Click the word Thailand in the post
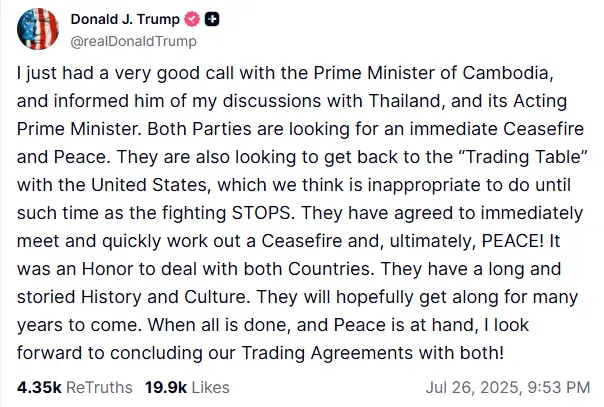Viewport: 604px width, 407px height. click(406, 101)
